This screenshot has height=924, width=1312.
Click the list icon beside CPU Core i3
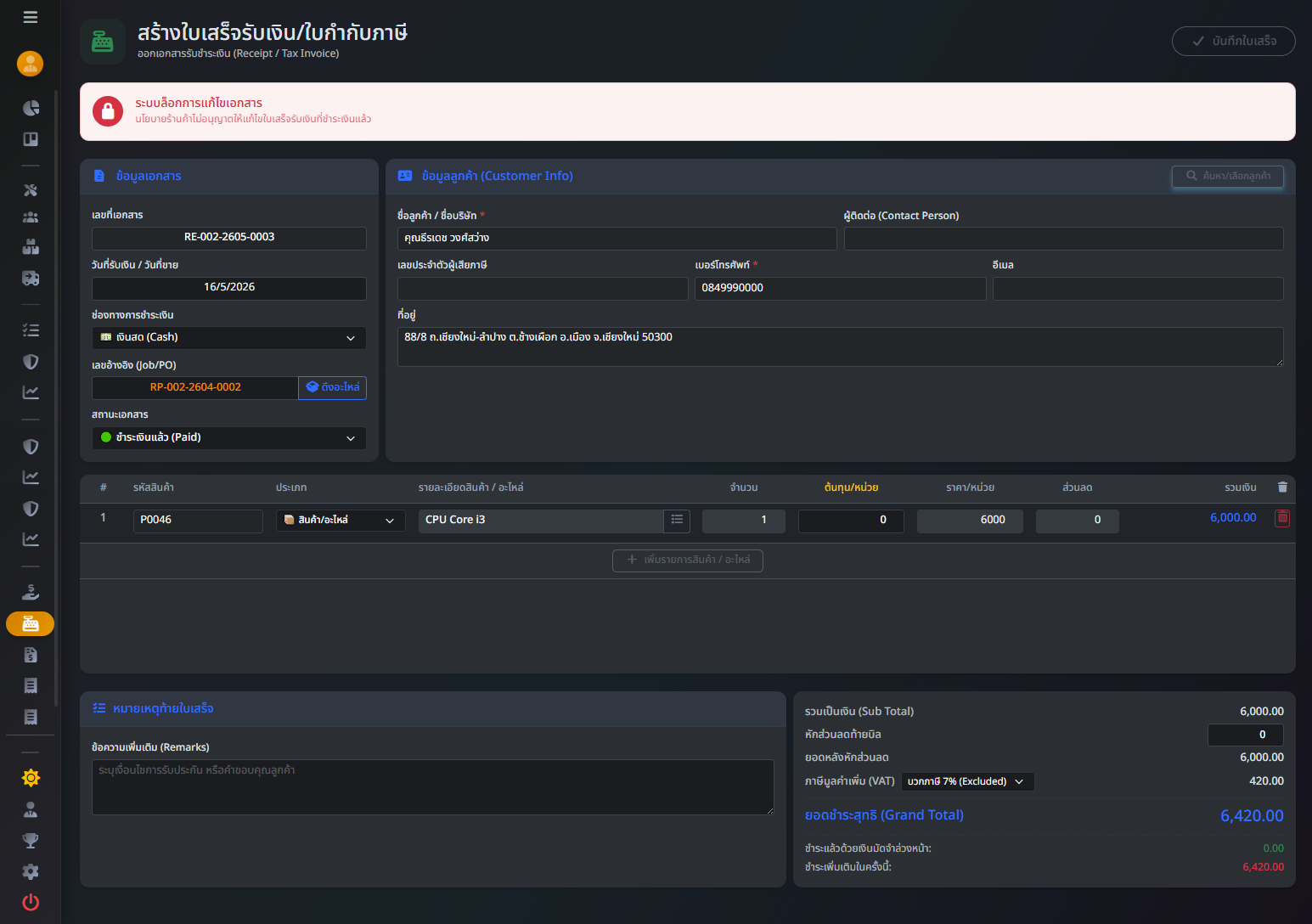677,521
